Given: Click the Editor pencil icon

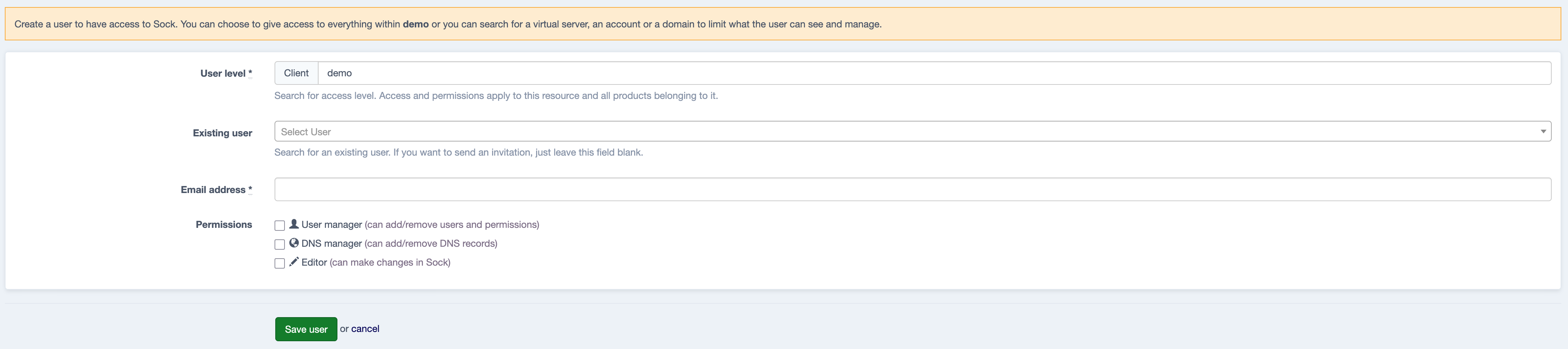Looking at the screenshot, I should [x=293, y=261].
